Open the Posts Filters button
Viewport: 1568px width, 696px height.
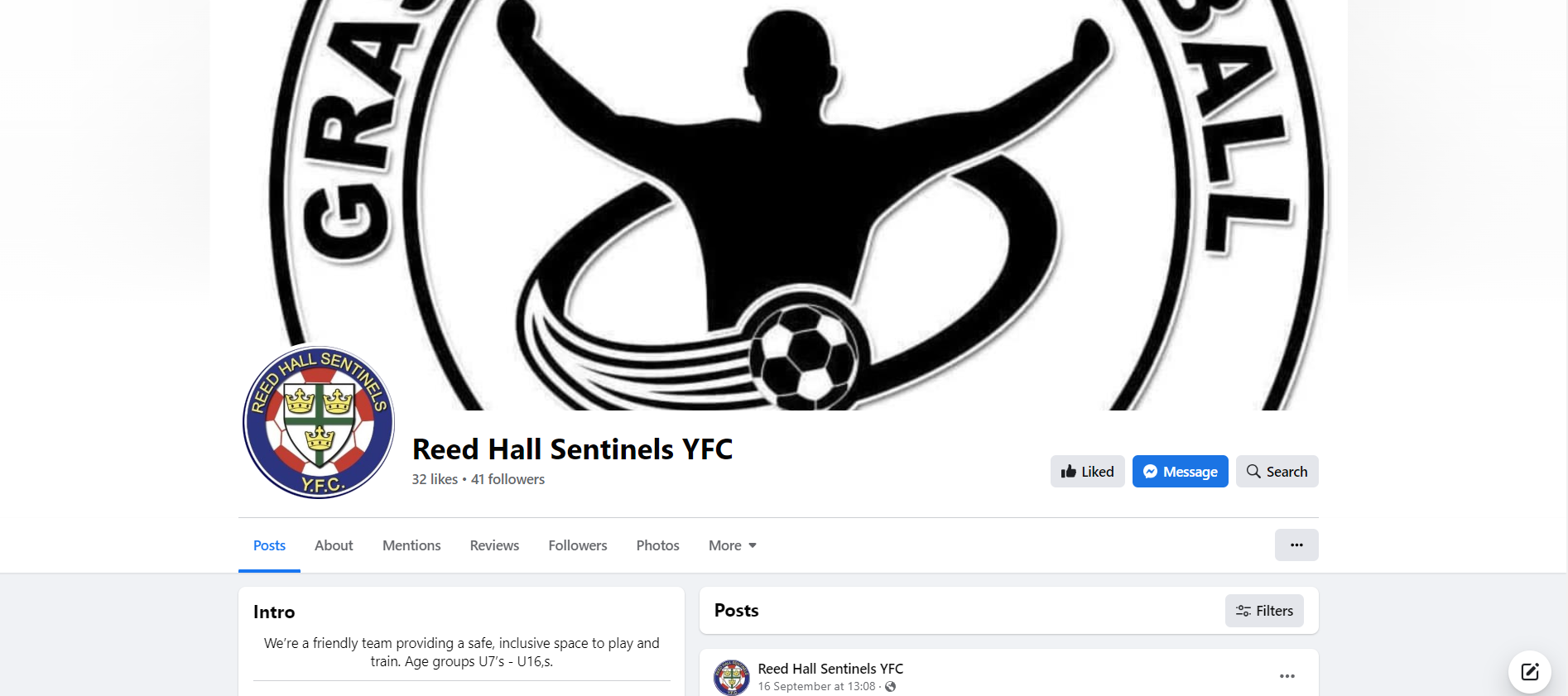(x=1264, y=611)
